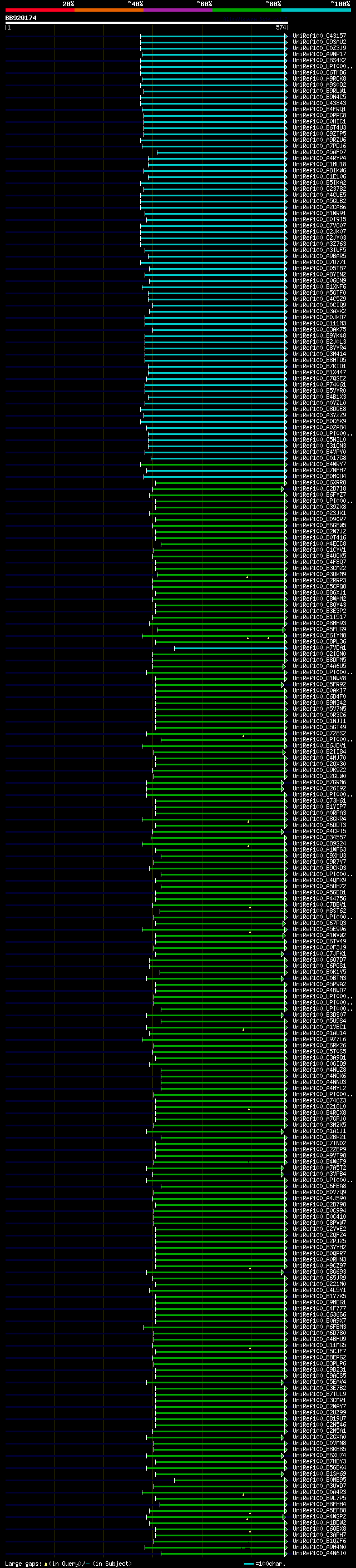Select the UniRef100_A4RYP4 label
This screenshot has width=356, height=1568.
[x=319, y=159]
